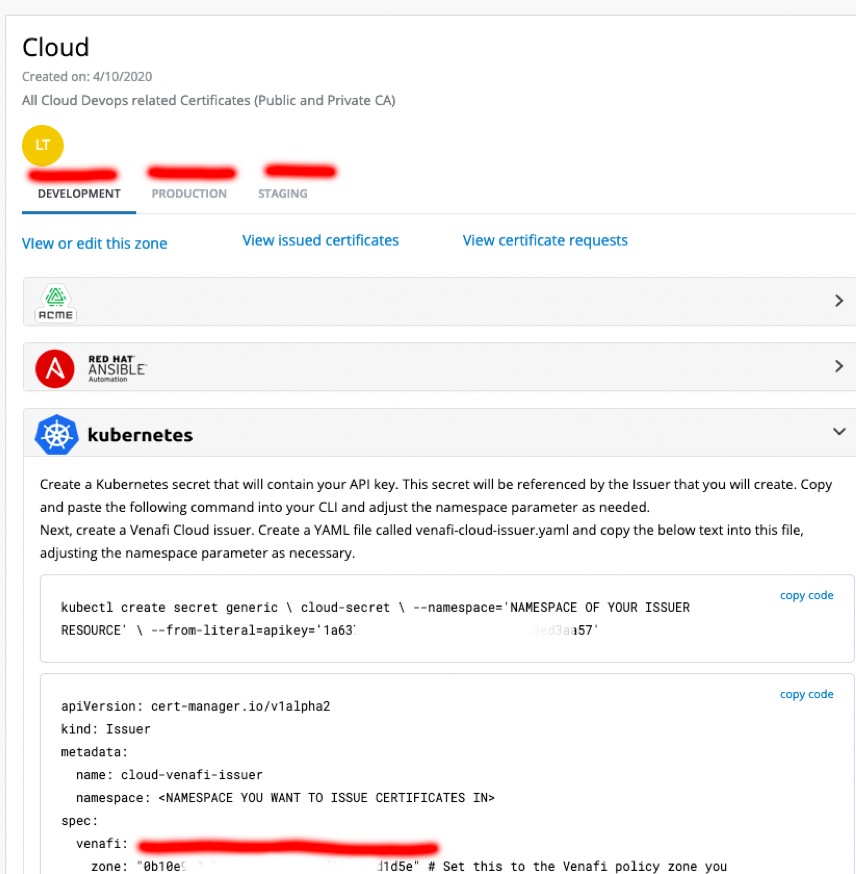856x874 pixels.
Task: Open the View or edit this zone link
Action: [x=95, y=243]
